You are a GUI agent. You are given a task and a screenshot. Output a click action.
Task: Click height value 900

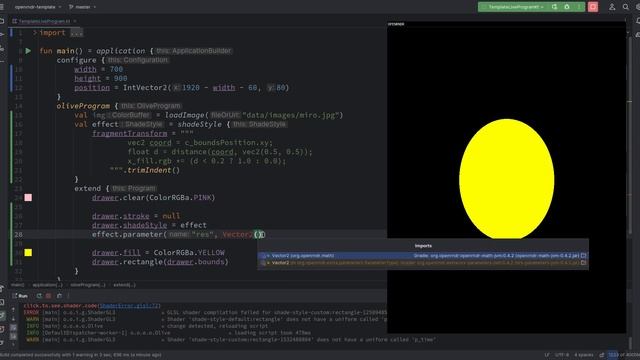pyautogui.click(x=120, y=78)
